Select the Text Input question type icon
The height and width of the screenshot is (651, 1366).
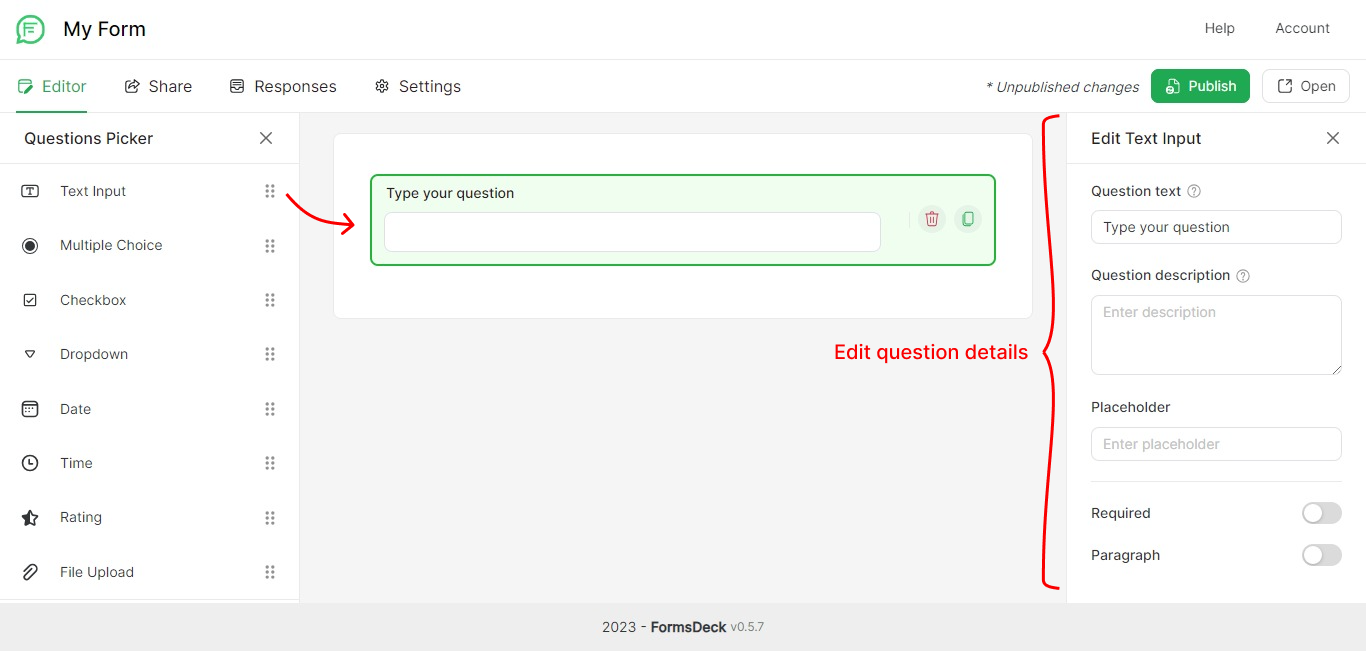click(x=31, y=191)
